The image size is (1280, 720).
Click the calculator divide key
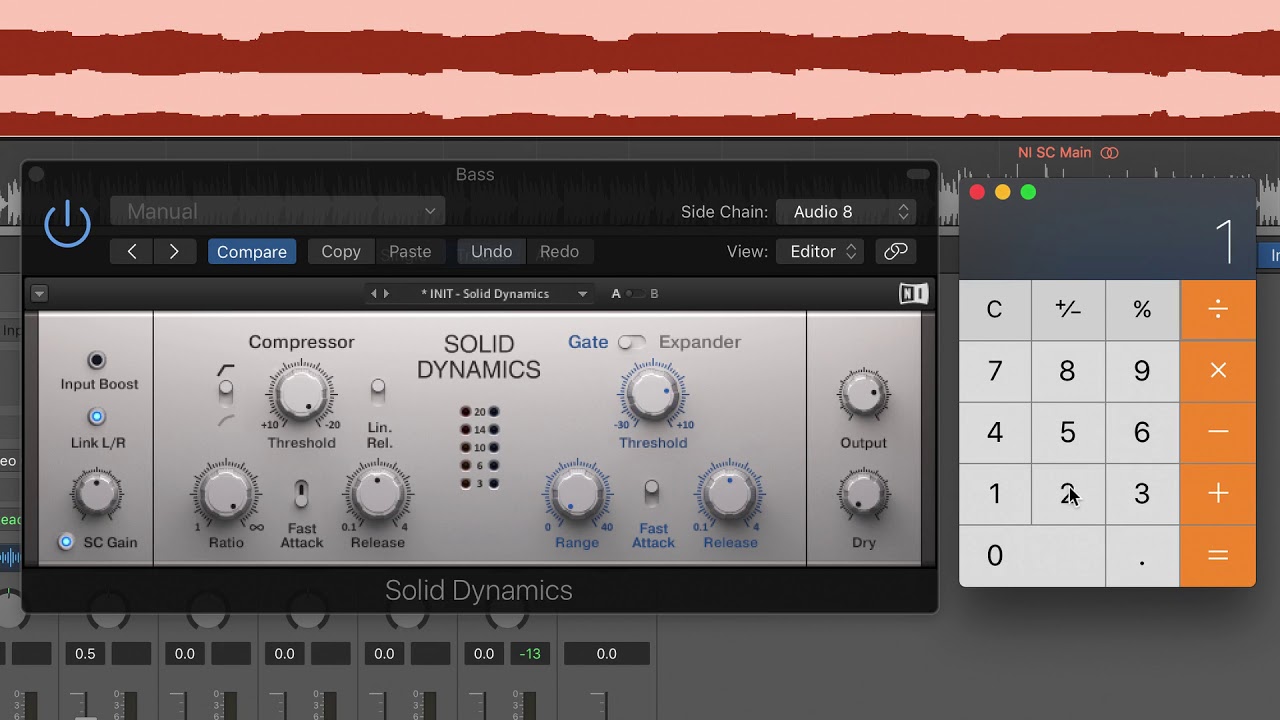click(x=1218, y=310)
